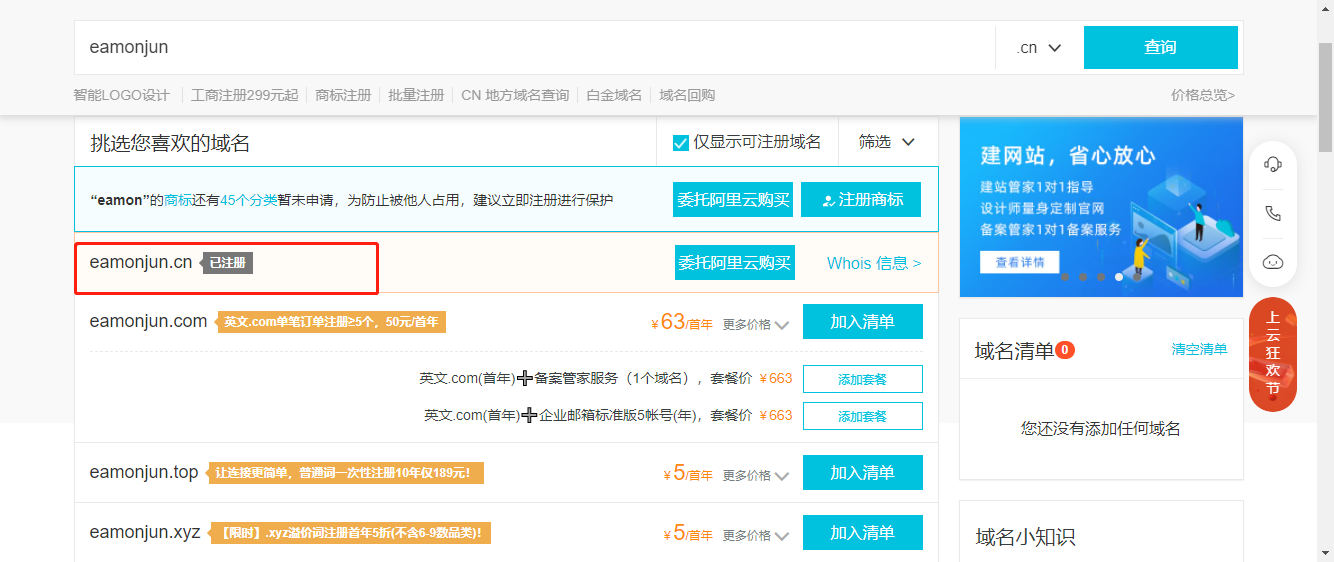Click the 已注册 status tag
The height and width of the screenshot is (562, 1334).
(228, 263)
